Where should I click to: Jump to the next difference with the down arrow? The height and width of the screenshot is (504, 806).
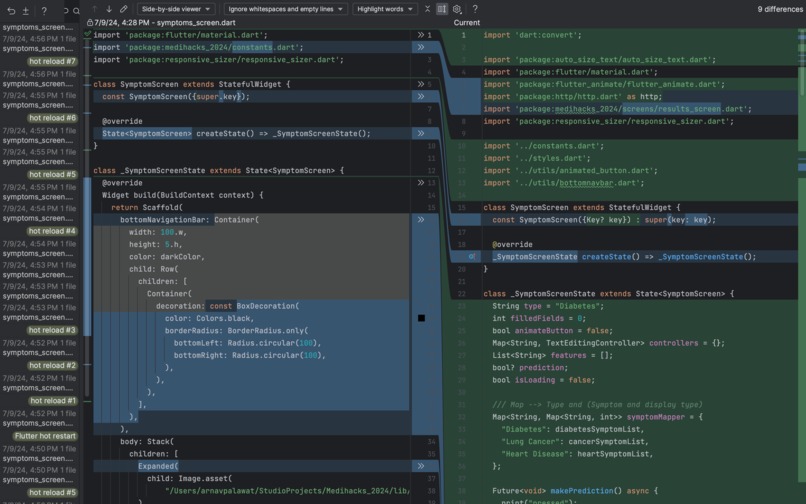click(x=109, y=9)
